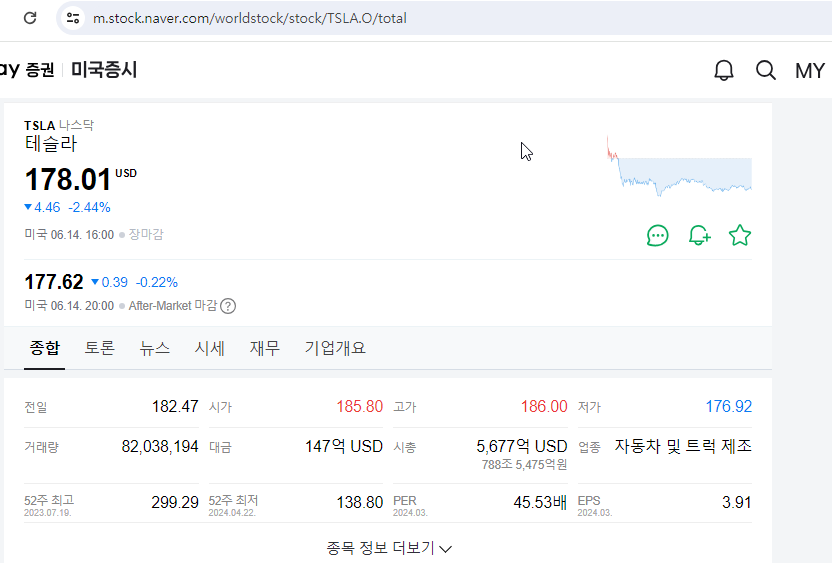Switch to the 토론 tab
832x563 pixels.
[x=100, y=348]
